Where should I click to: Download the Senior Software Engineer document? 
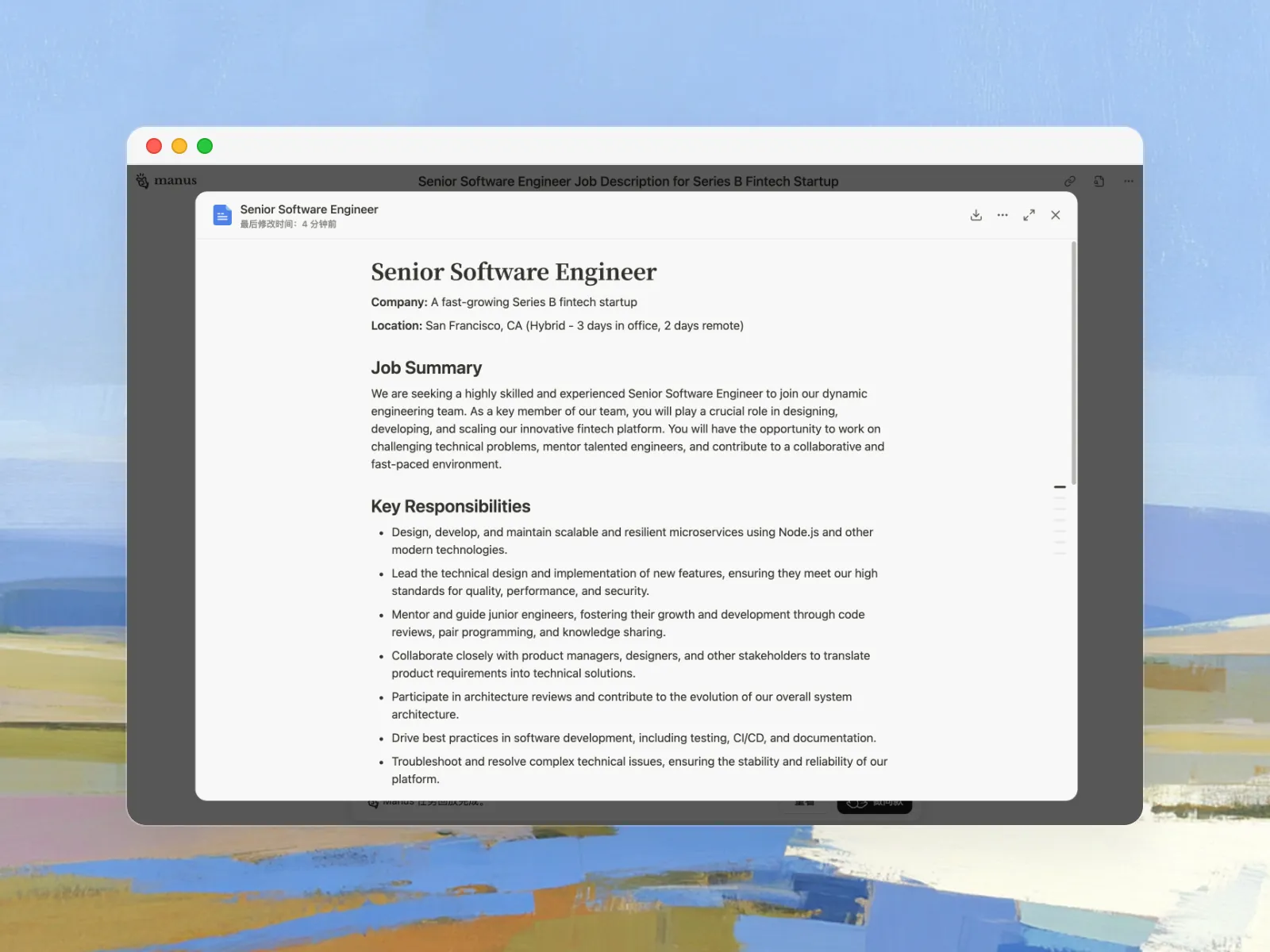point(976,215)
